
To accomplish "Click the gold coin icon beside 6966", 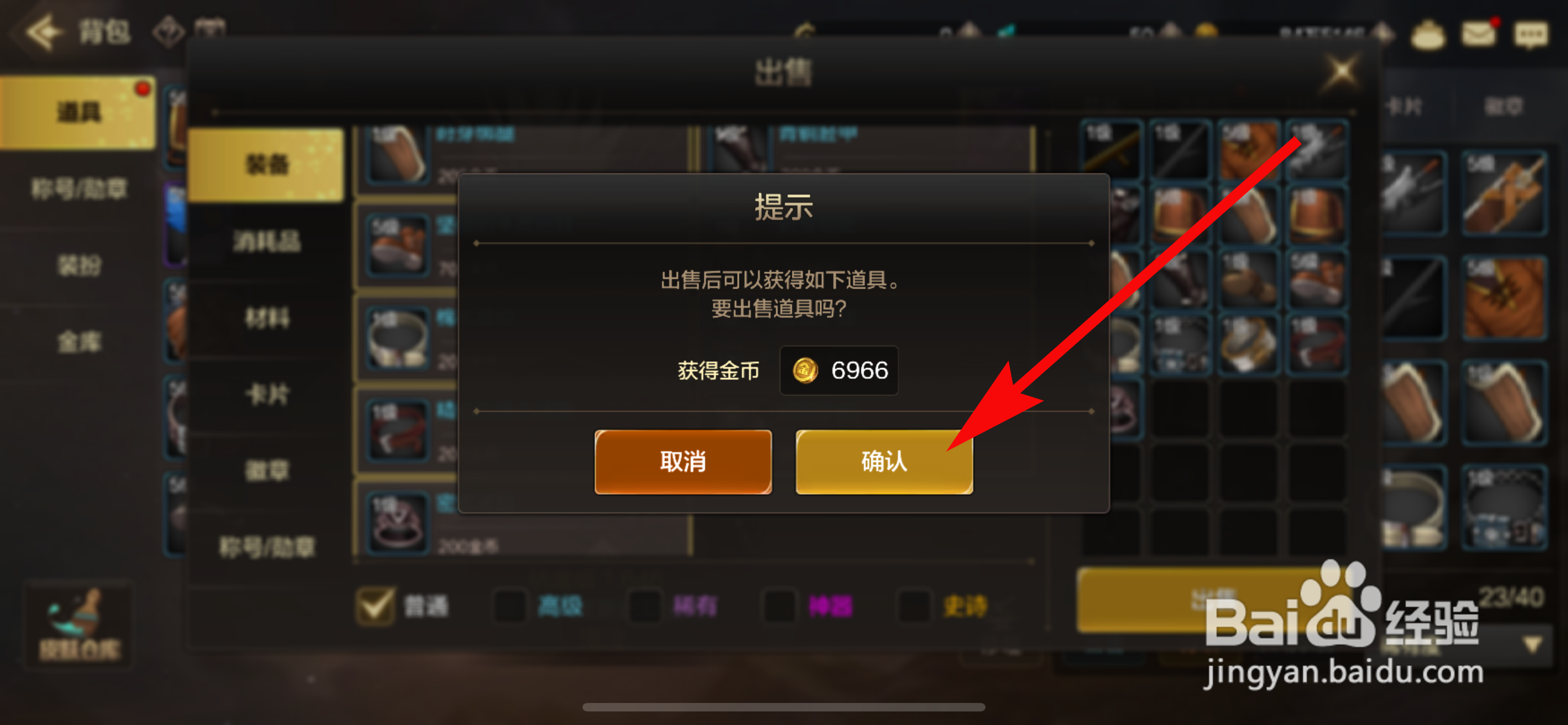I will (805, 370).
